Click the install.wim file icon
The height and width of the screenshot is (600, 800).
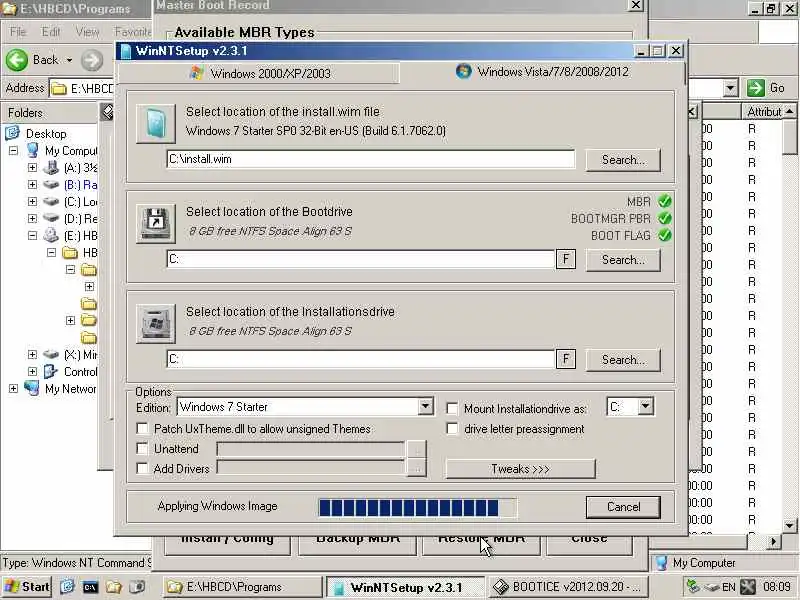tap(156, 123)
